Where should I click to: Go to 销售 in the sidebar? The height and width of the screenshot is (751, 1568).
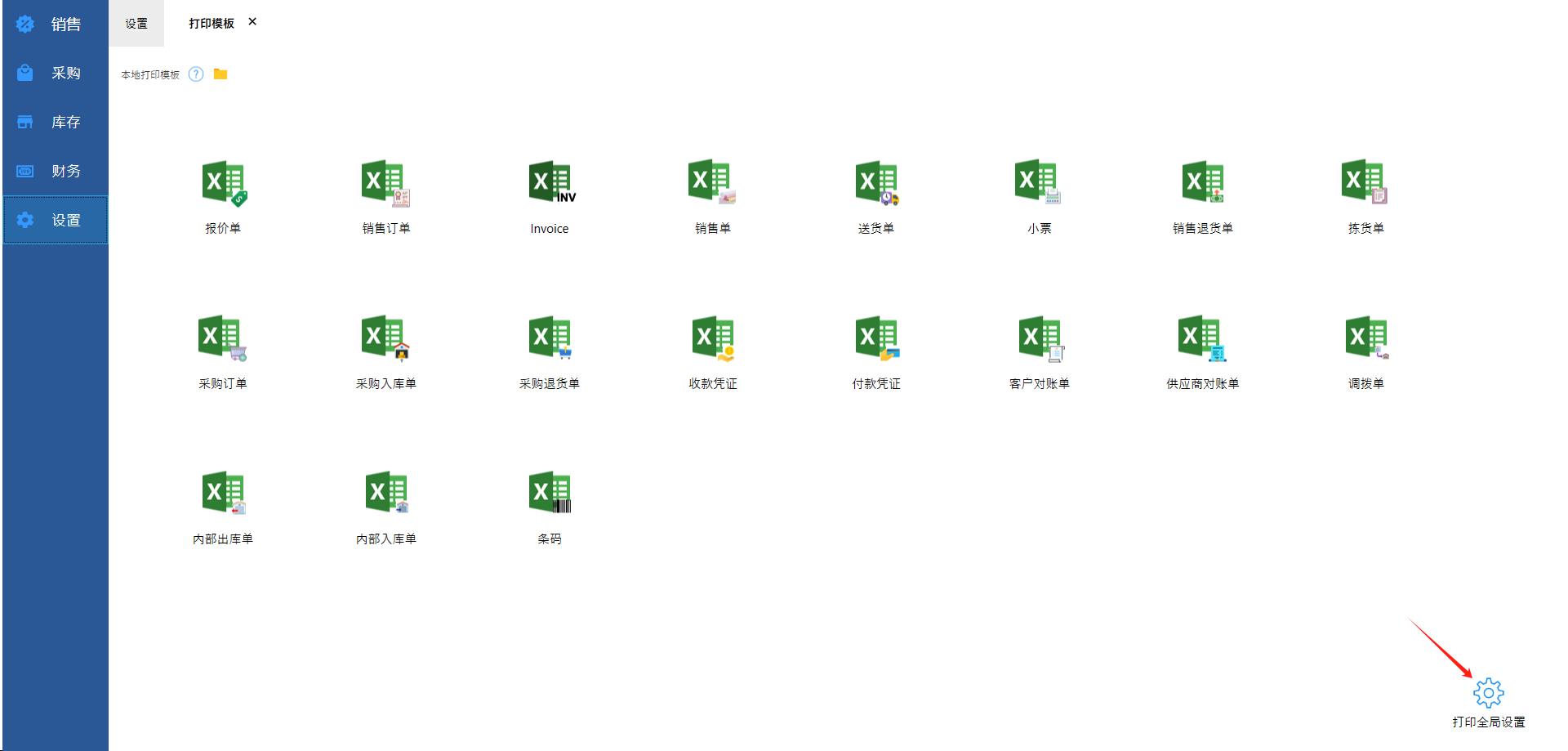(56, 25)
